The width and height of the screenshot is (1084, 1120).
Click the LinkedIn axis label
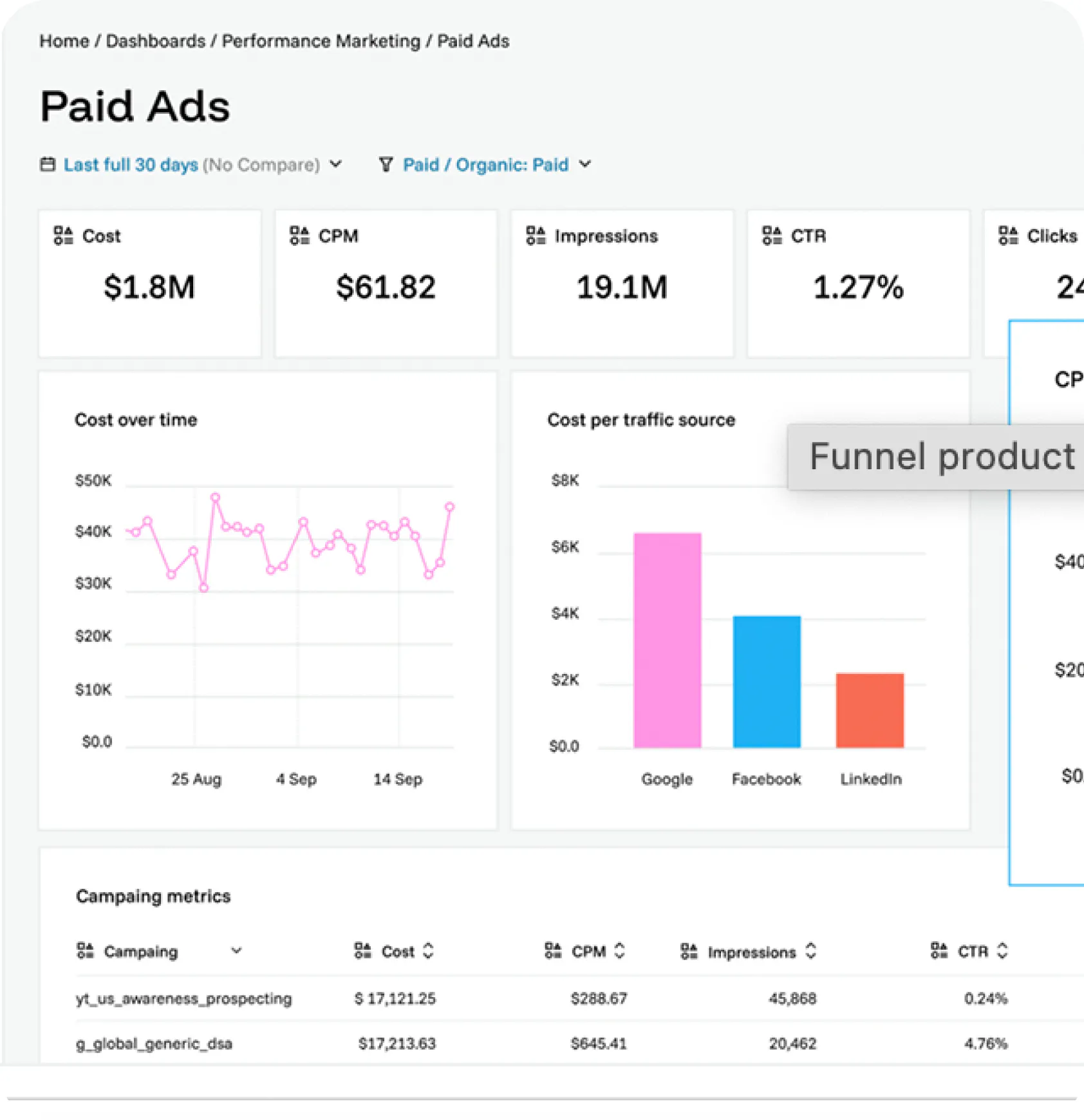click(x=870, y=779)
